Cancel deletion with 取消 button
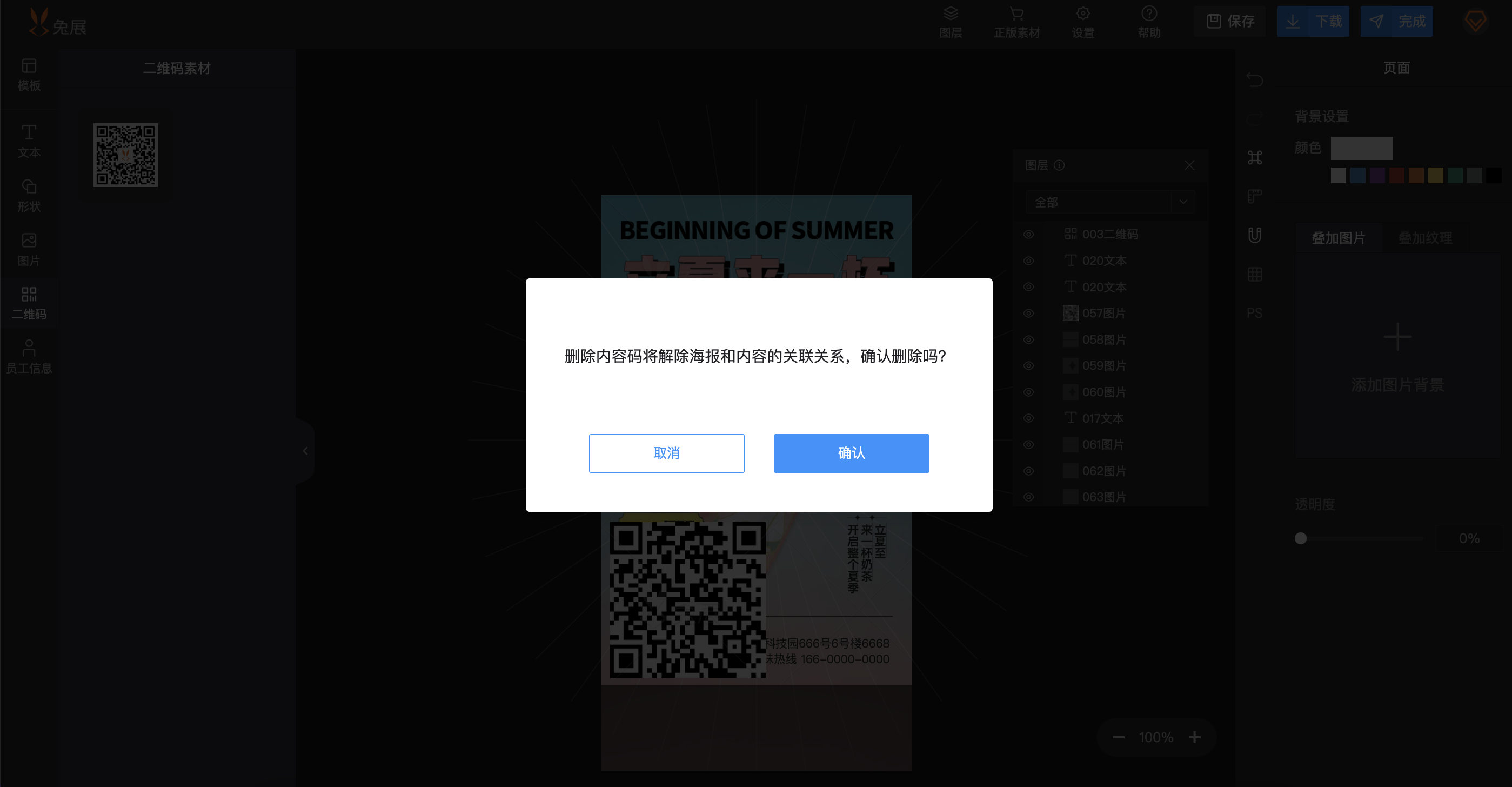 click(666, 453)
